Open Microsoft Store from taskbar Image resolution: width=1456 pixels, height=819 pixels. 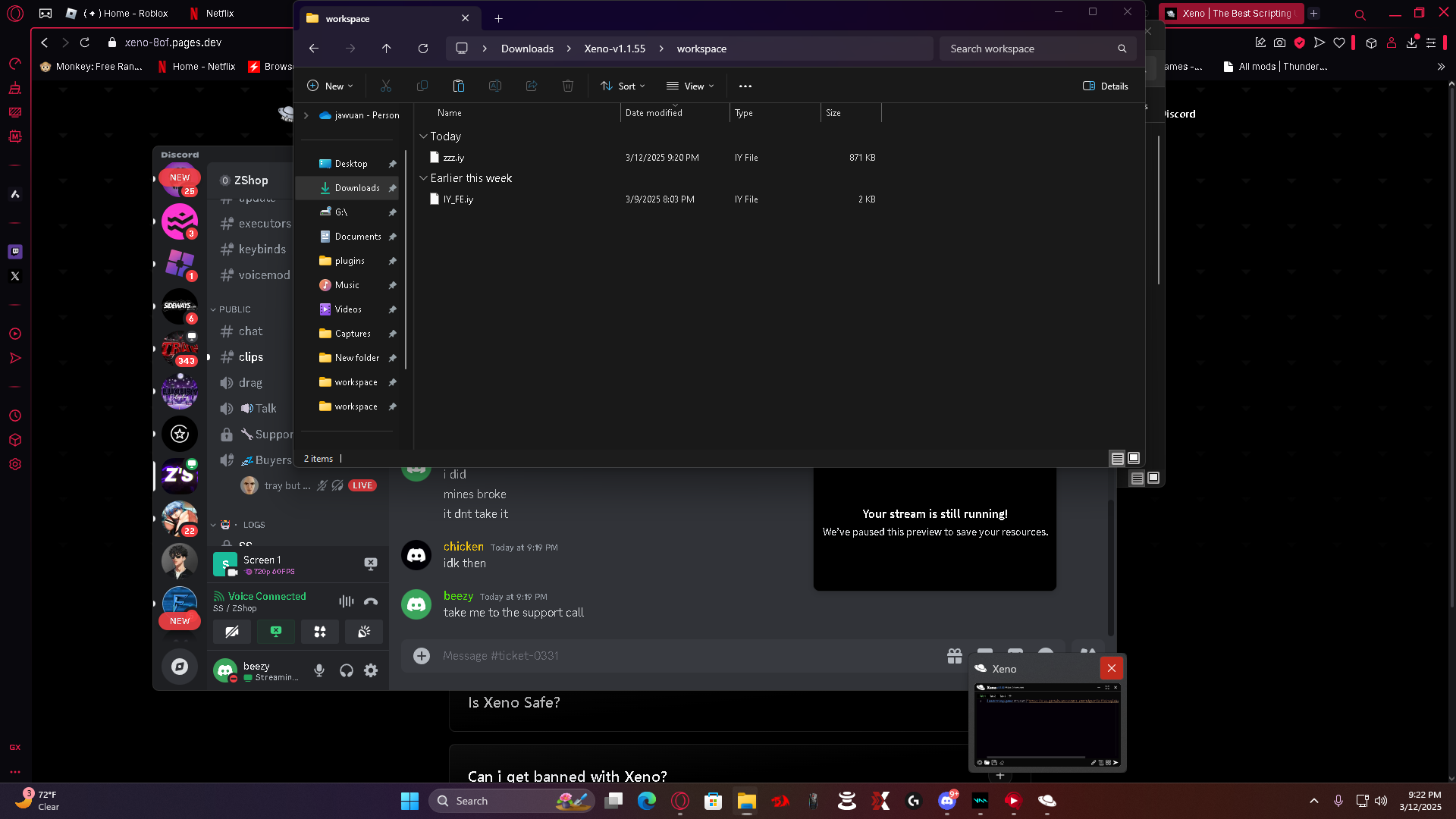[x=713, y=801]
